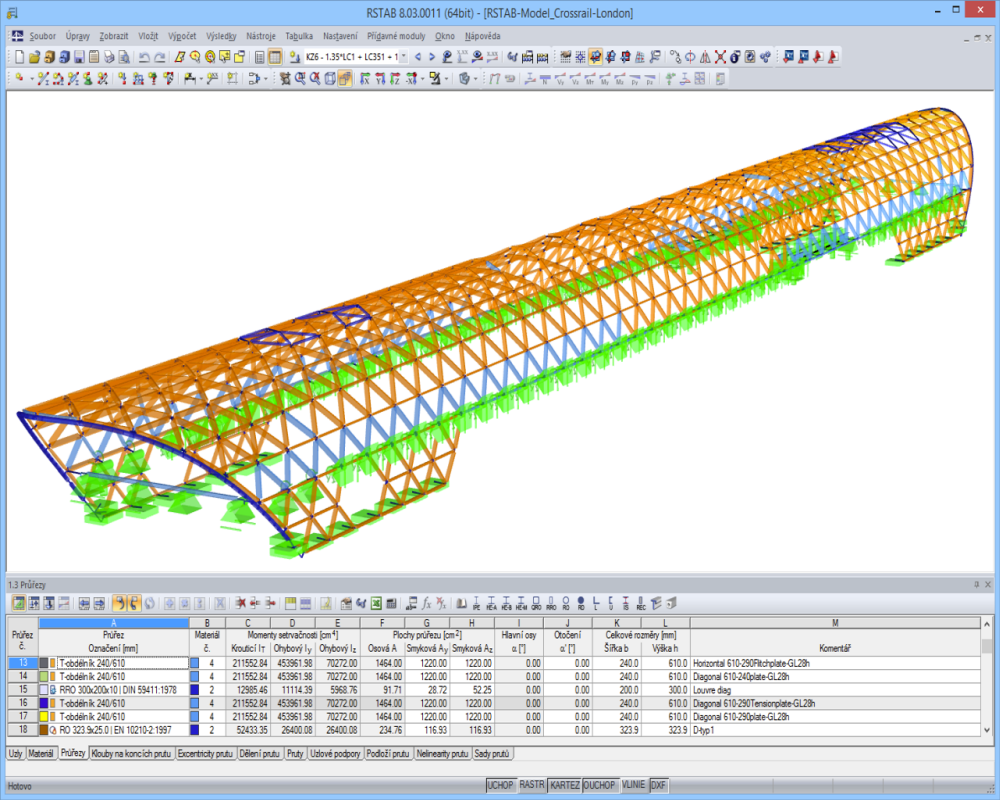Switch to the Sady prutů tab
The image size is (1000, 800).
point(492,753)
